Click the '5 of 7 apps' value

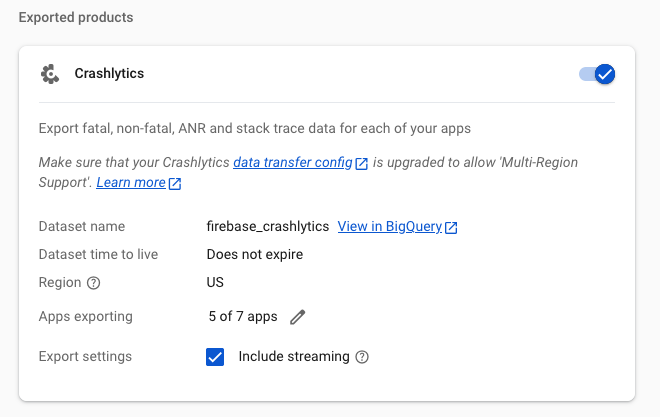point(243,316)
